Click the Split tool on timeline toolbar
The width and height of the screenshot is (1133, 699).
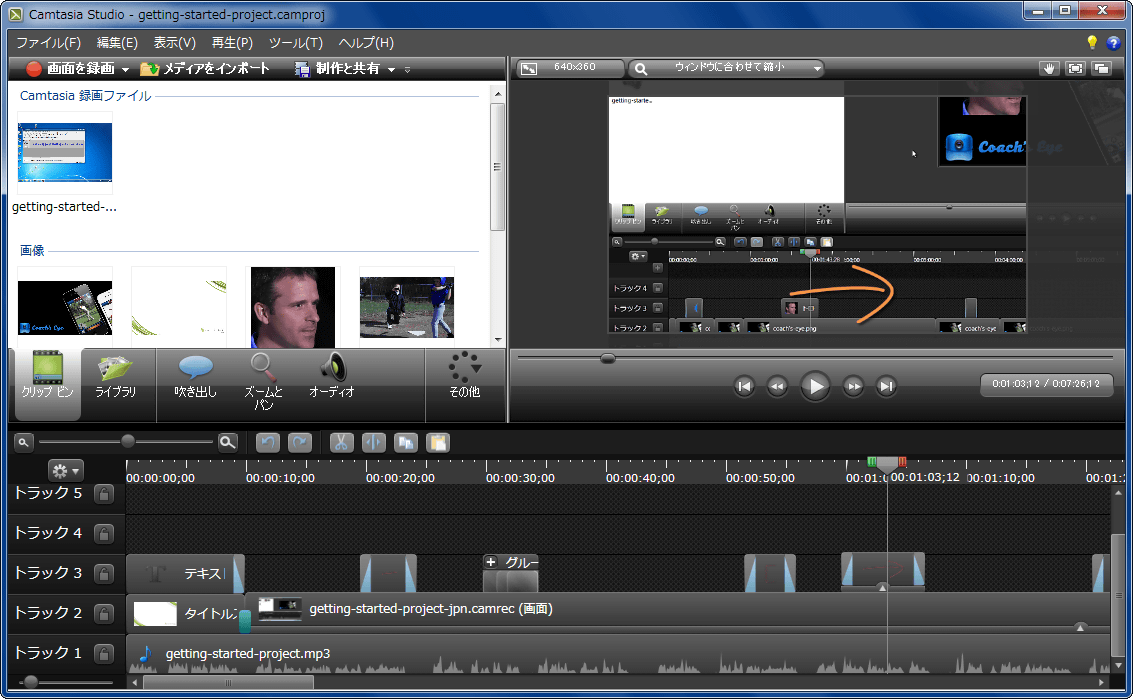374,442
